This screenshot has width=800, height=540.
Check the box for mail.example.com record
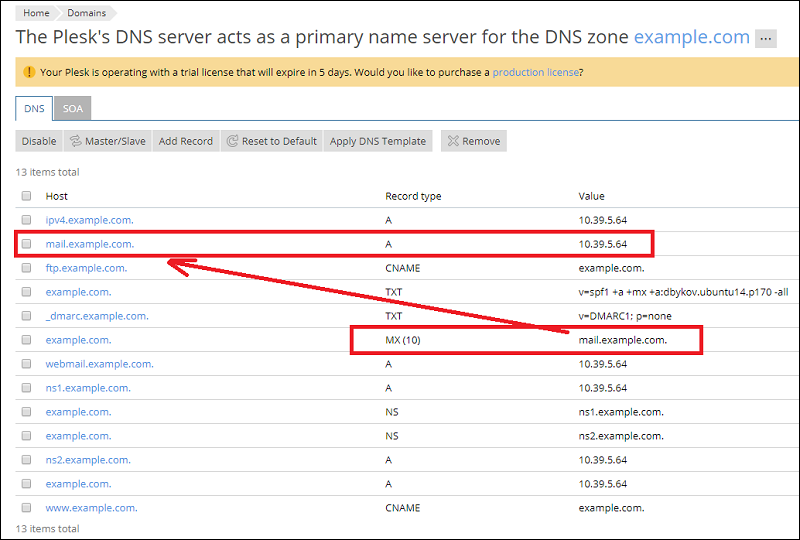coord(26,244)
